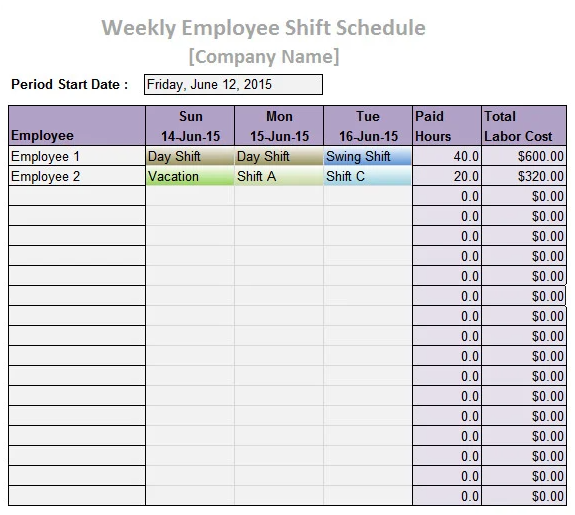Click the Employee column header

tap(77, 126)
